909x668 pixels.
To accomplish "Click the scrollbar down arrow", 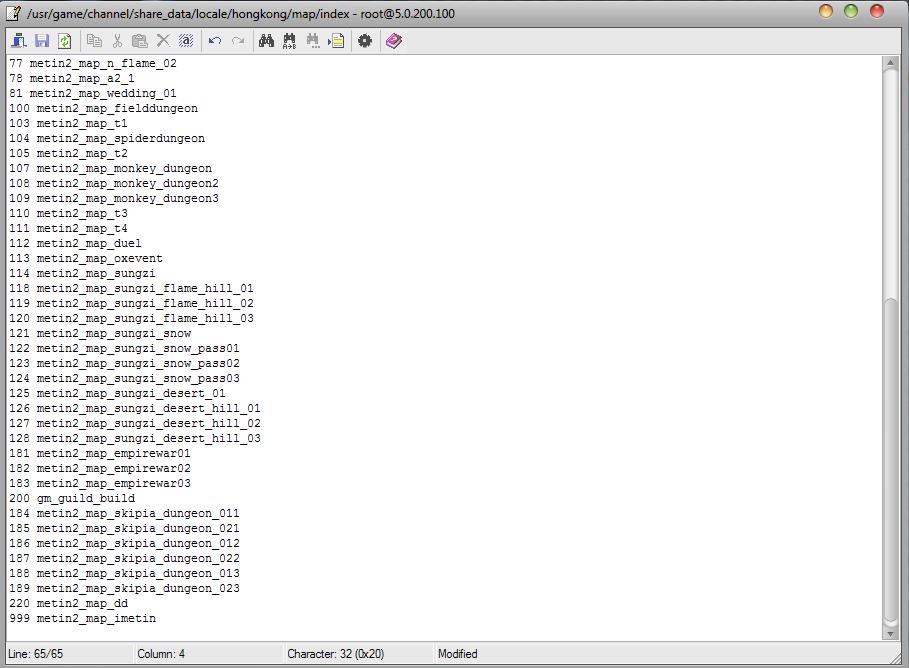I will (x=890, y=634).
